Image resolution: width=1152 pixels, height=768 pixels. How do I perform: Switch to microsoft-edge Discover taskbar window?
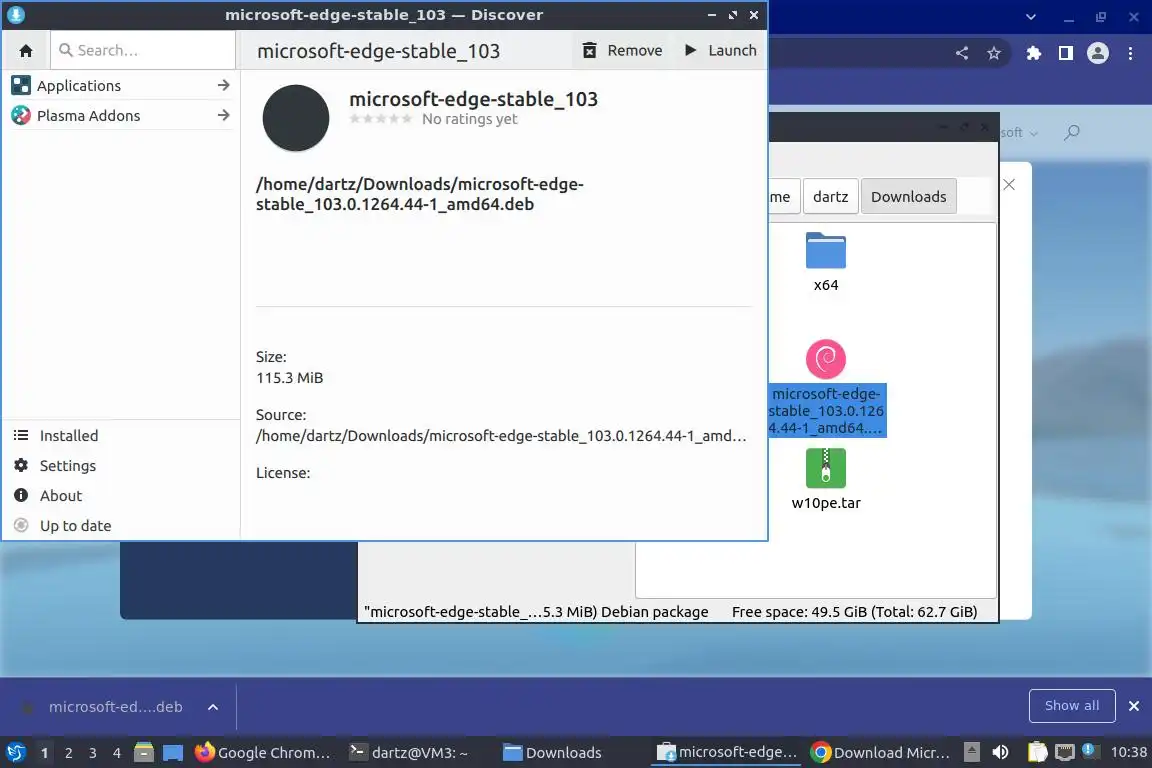tap(727, 753)
